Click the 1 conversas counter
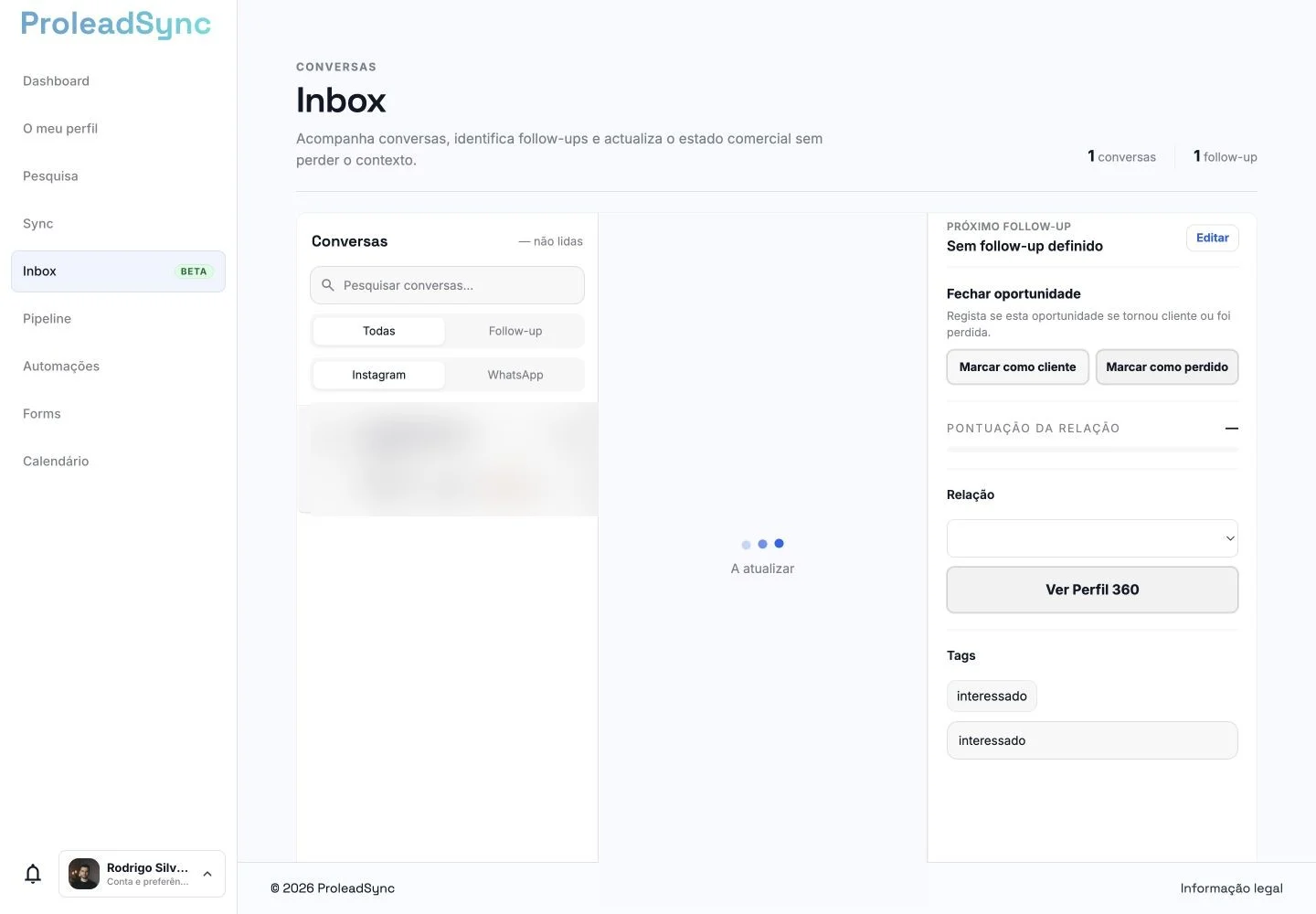This screenshot has height=914, width=1316. click(1121, 156)
